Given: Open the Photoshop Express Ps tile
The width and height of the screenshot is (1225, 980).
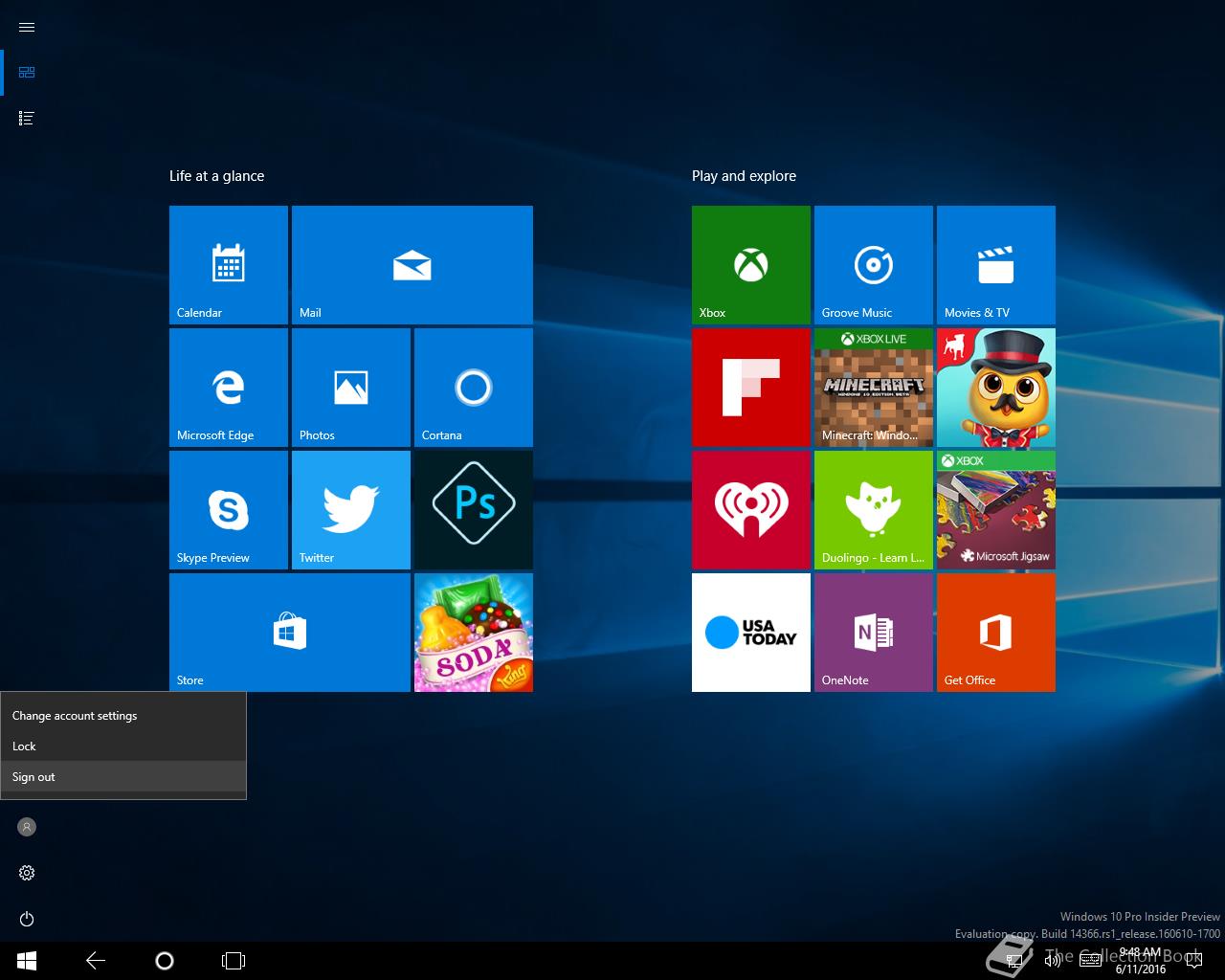Looking at the screenshot, I should [x=474, y=510].
